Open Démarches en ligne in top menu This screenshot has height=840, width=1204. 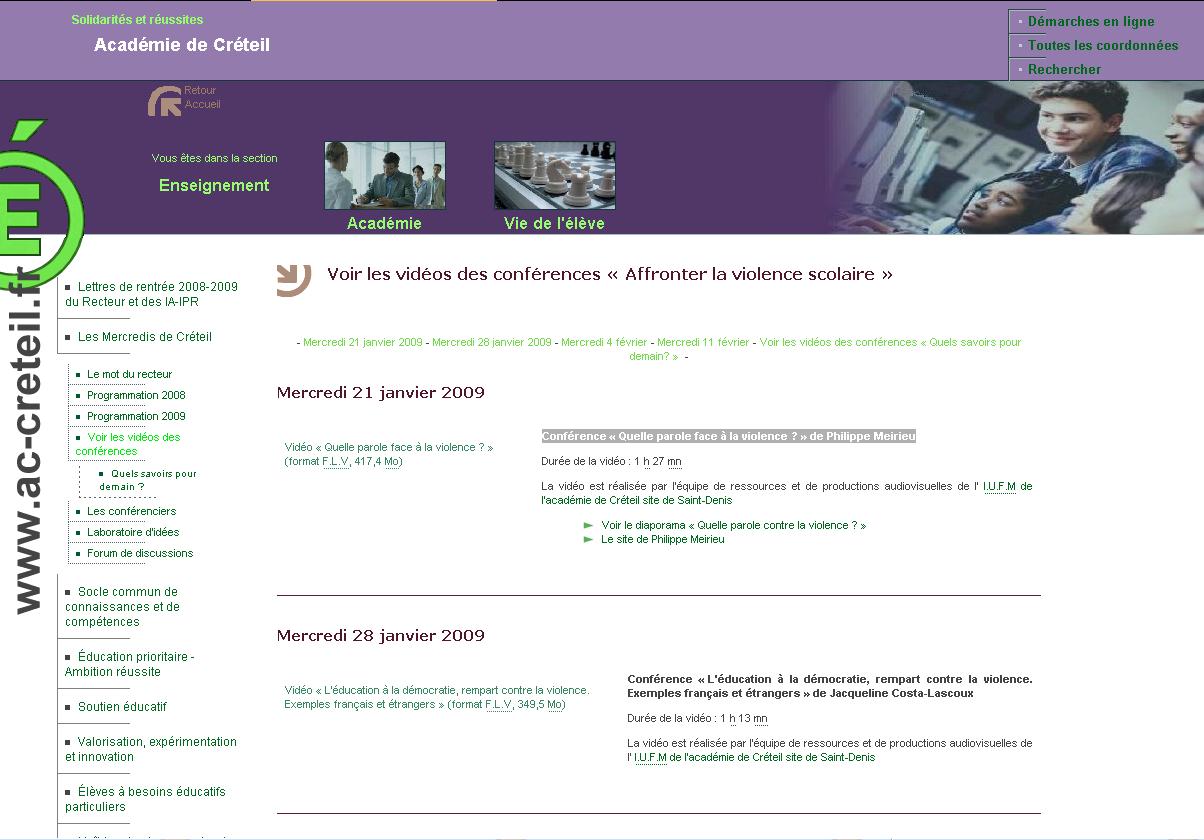(x=1090, y=21)
